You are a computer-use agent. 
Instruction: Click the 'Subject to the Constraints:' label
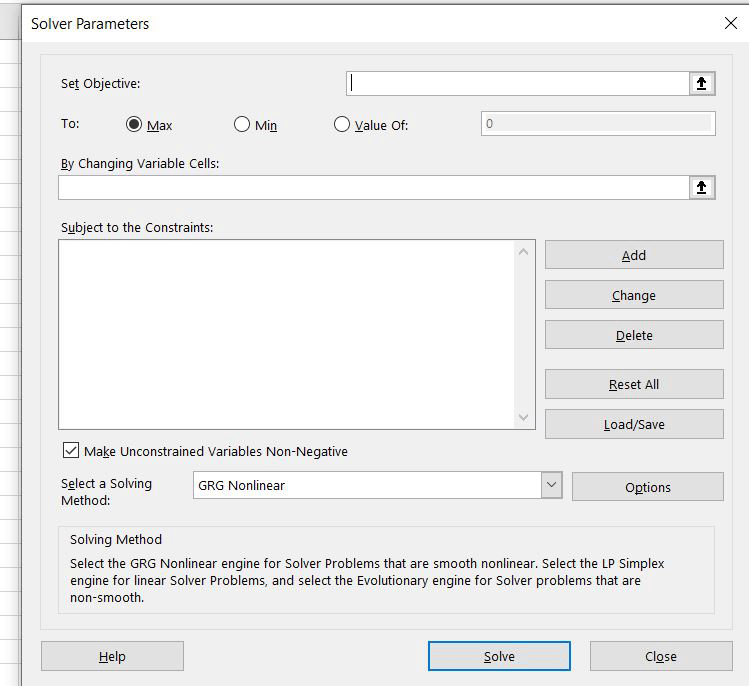pos(137,227)
